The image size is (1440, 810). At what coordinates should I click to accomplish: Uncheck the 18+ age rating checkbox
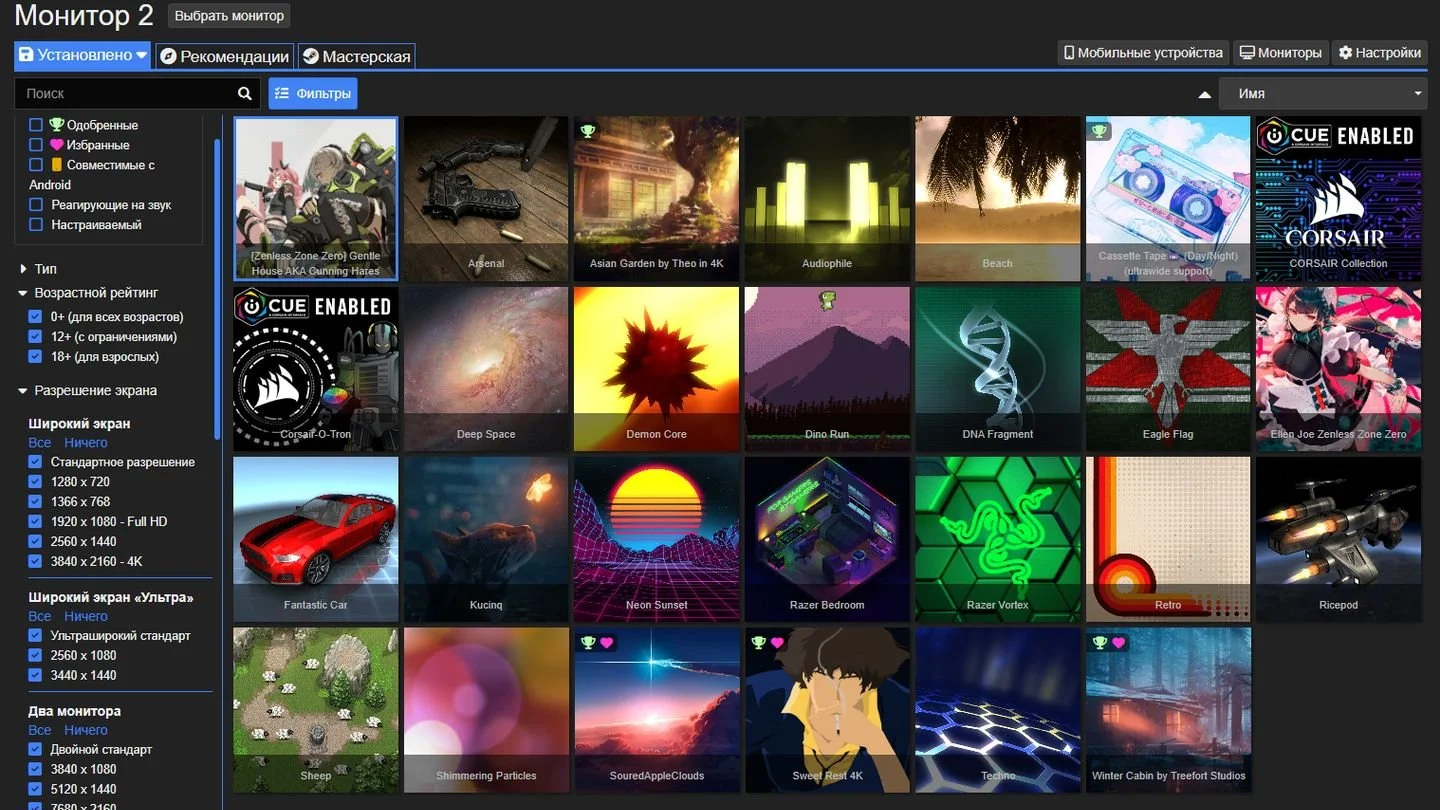(x=36, y=357)
